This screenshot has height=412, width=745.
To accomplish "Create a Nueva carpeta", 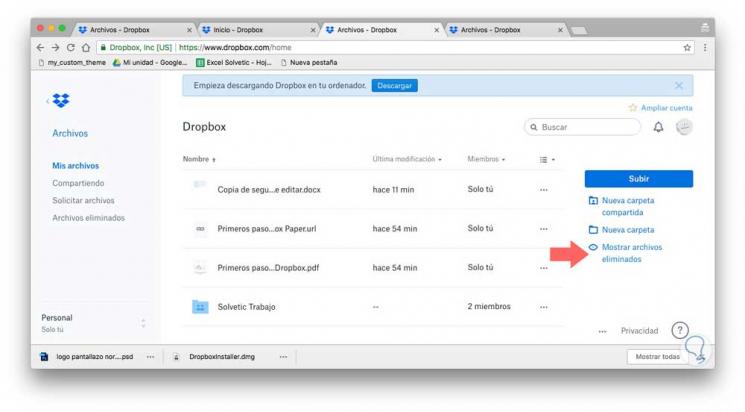I will (621, 230).
